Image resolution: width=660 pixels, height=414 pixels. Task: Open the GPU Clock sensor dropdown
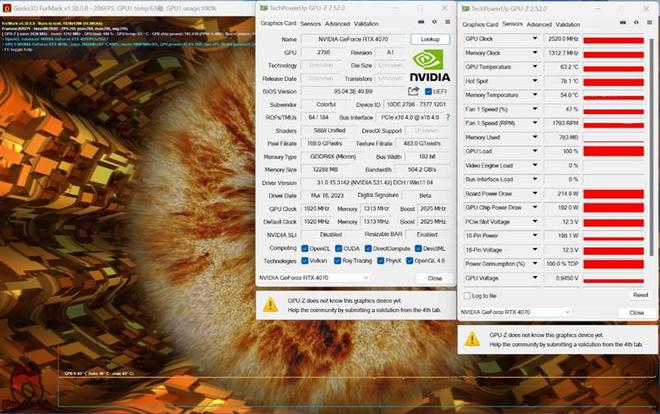tap(535, 38)
